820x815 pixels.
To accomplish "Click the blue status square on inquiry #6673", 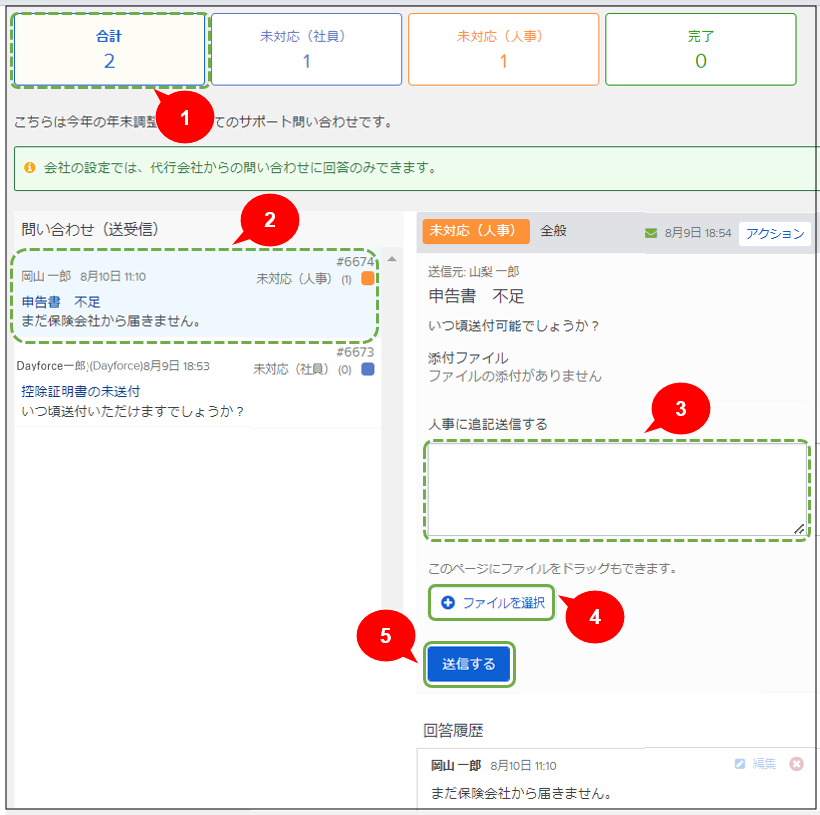I will click(367, 369).
